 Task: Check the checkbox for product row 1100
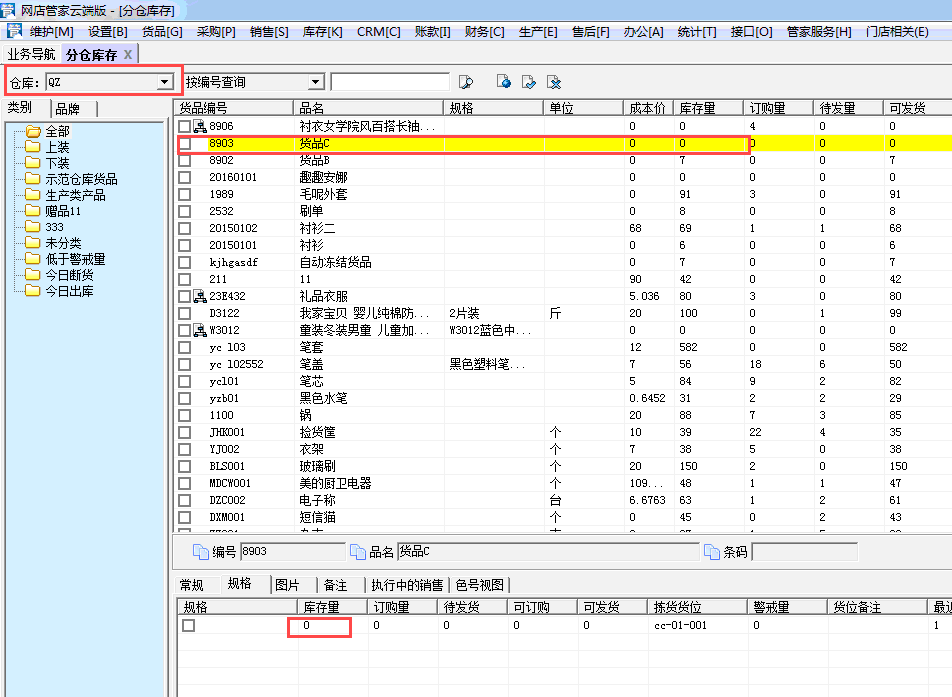pyautogui.click(x=184, y=415)
